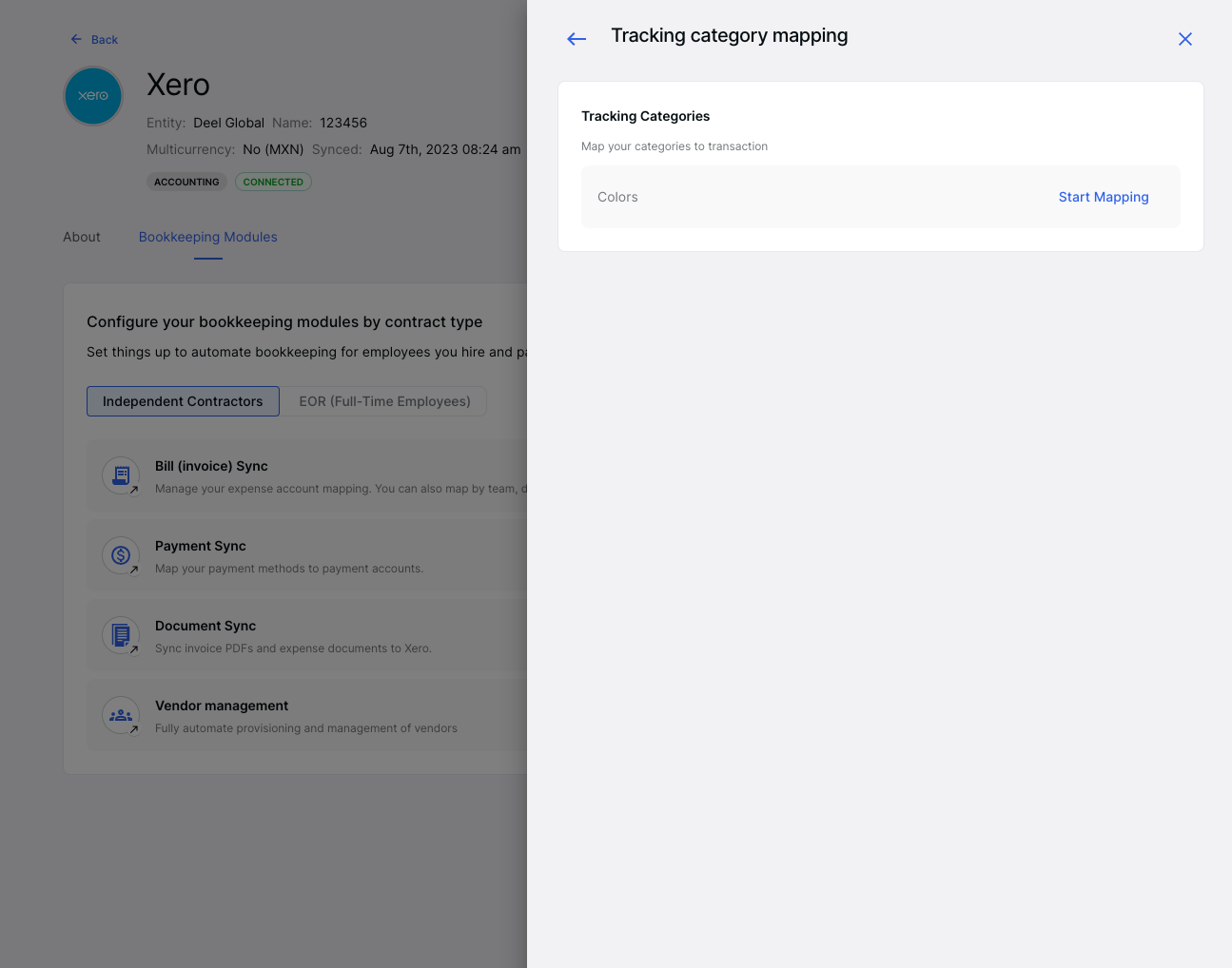Click the Xero logo icon
Image resolution: width=1232 pixels, height=968 pixels.
93,96
